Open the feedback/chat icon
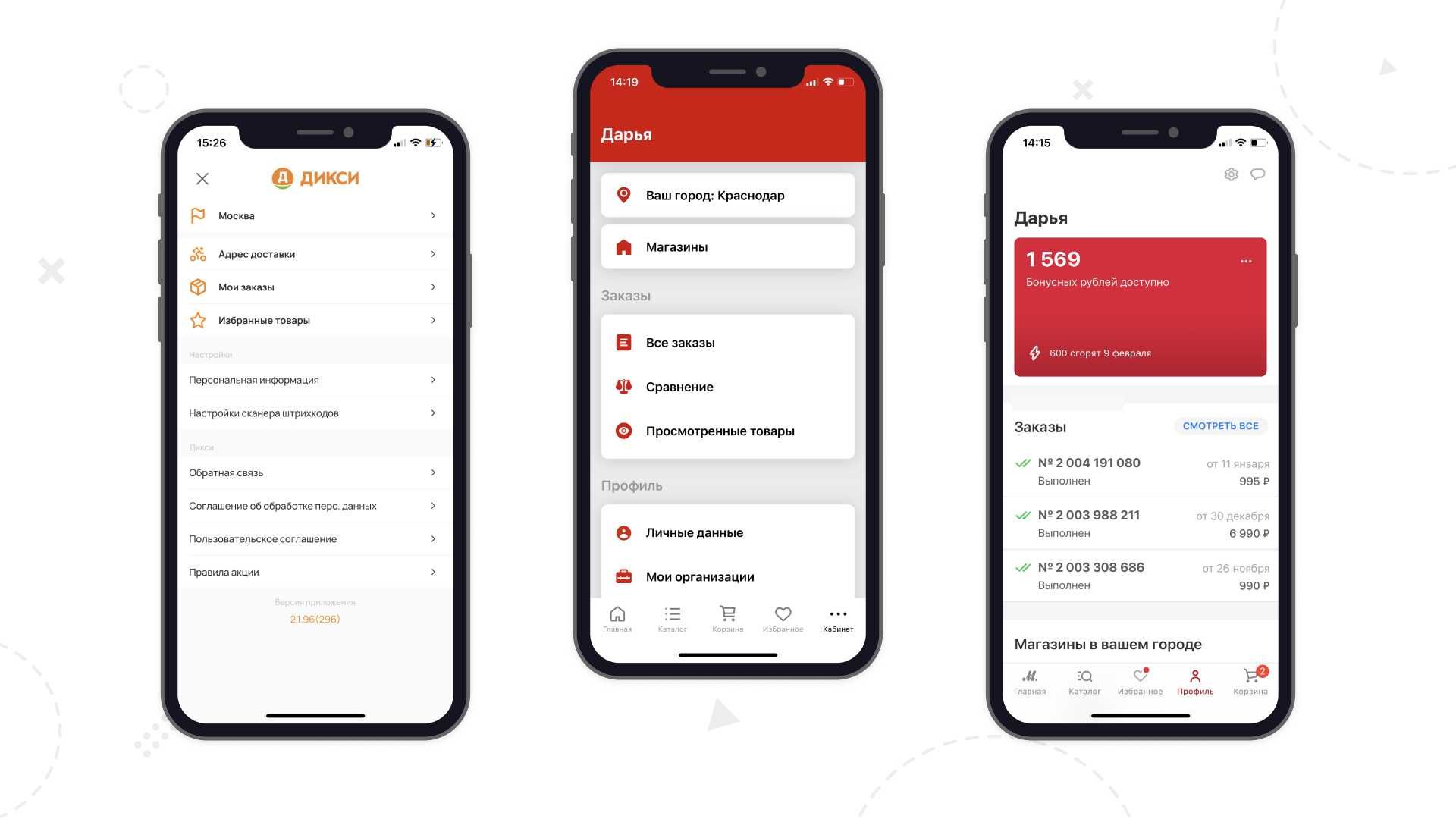Image resolution: width=1456 pixels, height=819 pixels. (x=1257, y=173)
